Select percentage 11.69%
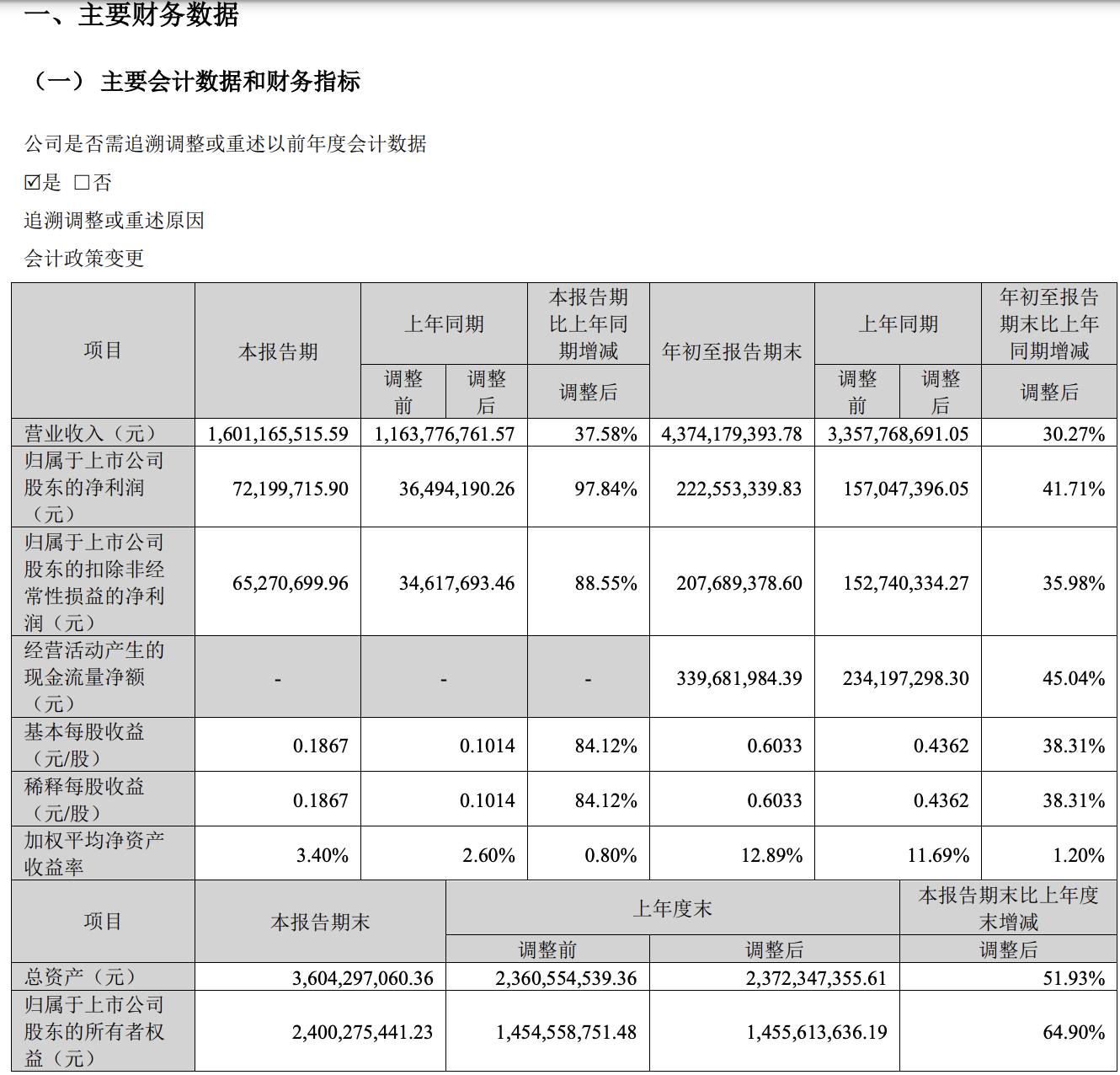Screen dimensions: 1120x1075 tap(939, 855)
